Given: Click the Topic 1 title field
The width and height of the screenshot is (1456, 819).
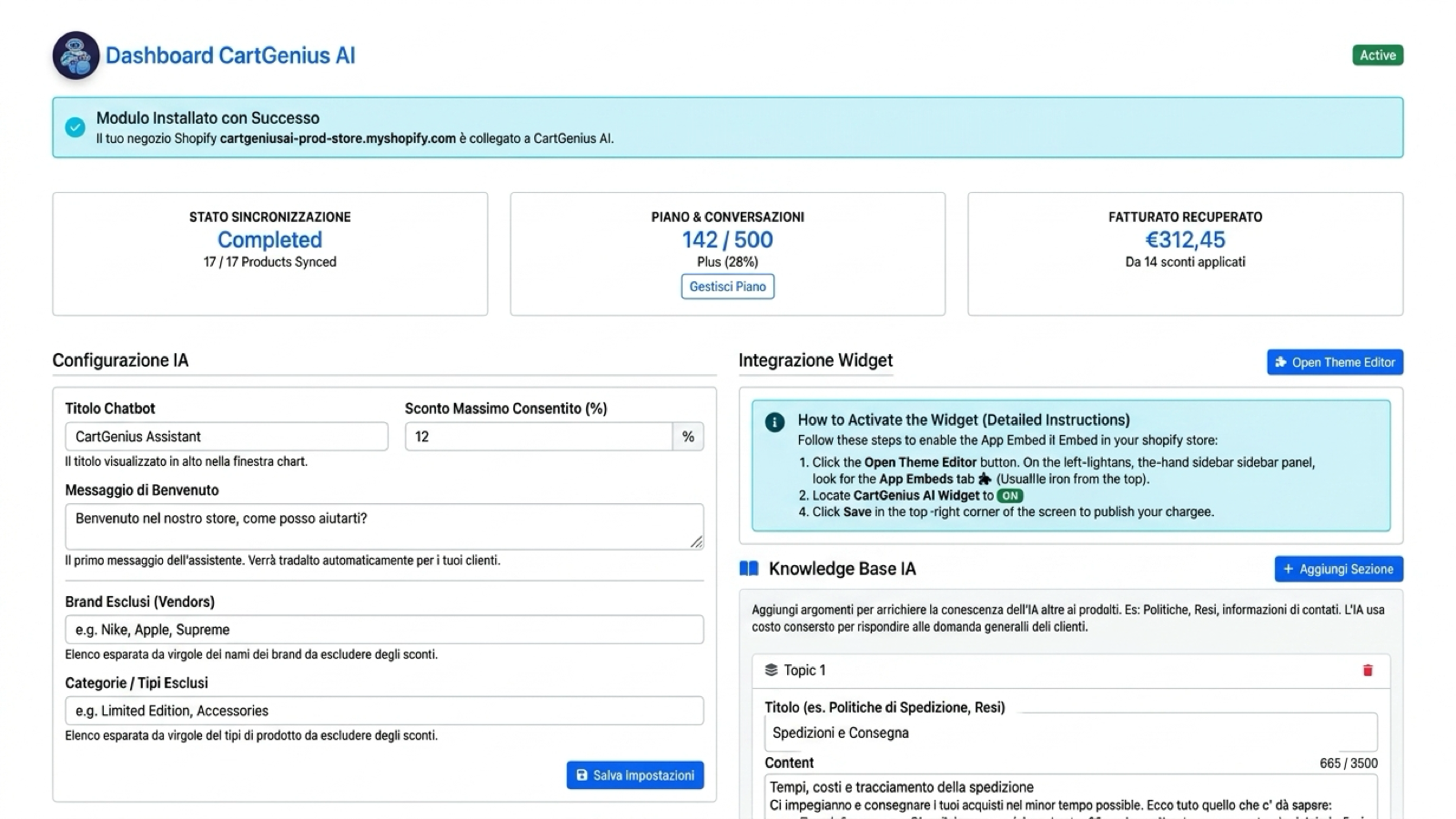Looking at the screenshot, I should 1071,733.
